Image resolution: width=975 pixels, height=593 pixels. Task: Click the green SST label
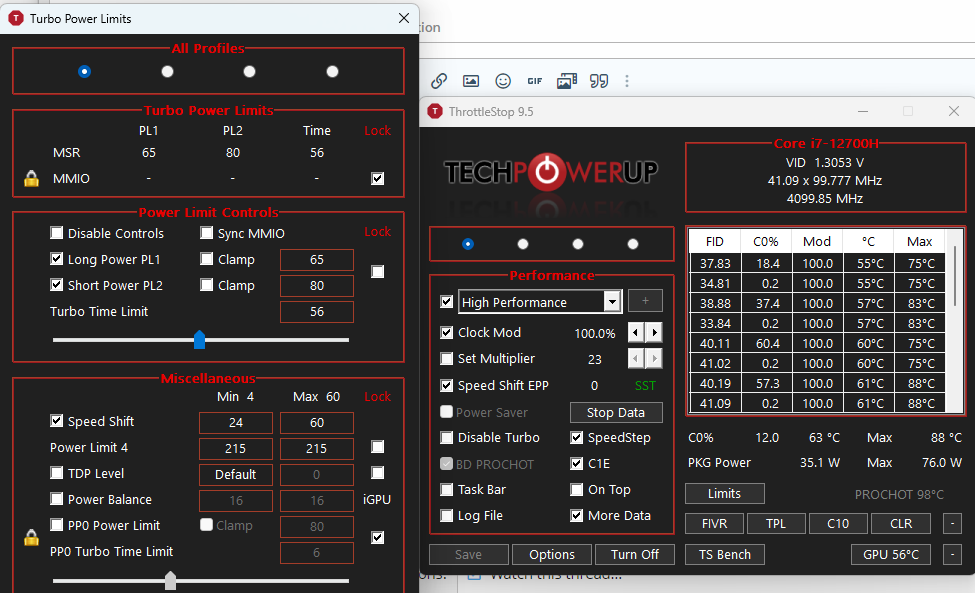click(645, 385)
